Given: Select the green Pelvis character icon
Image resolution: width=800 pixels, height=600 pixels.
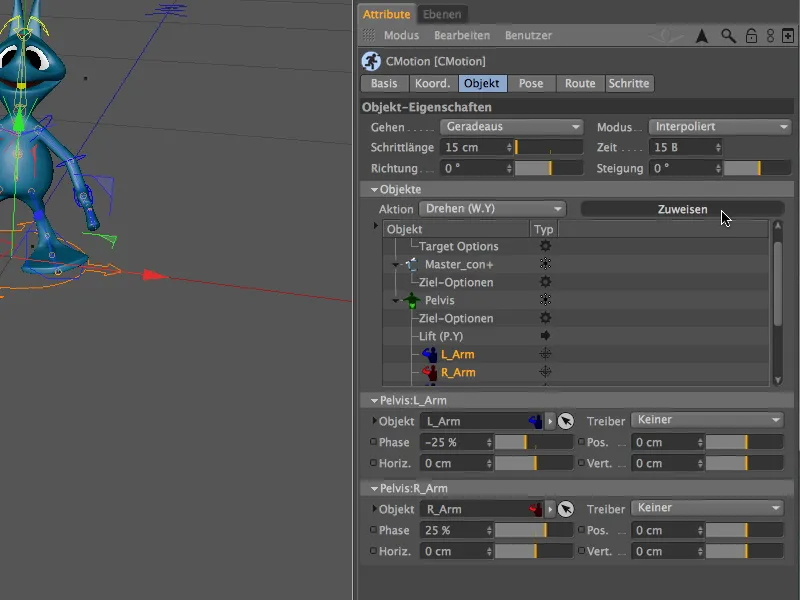Looking at the screenshot, I should tap(413, 300).
